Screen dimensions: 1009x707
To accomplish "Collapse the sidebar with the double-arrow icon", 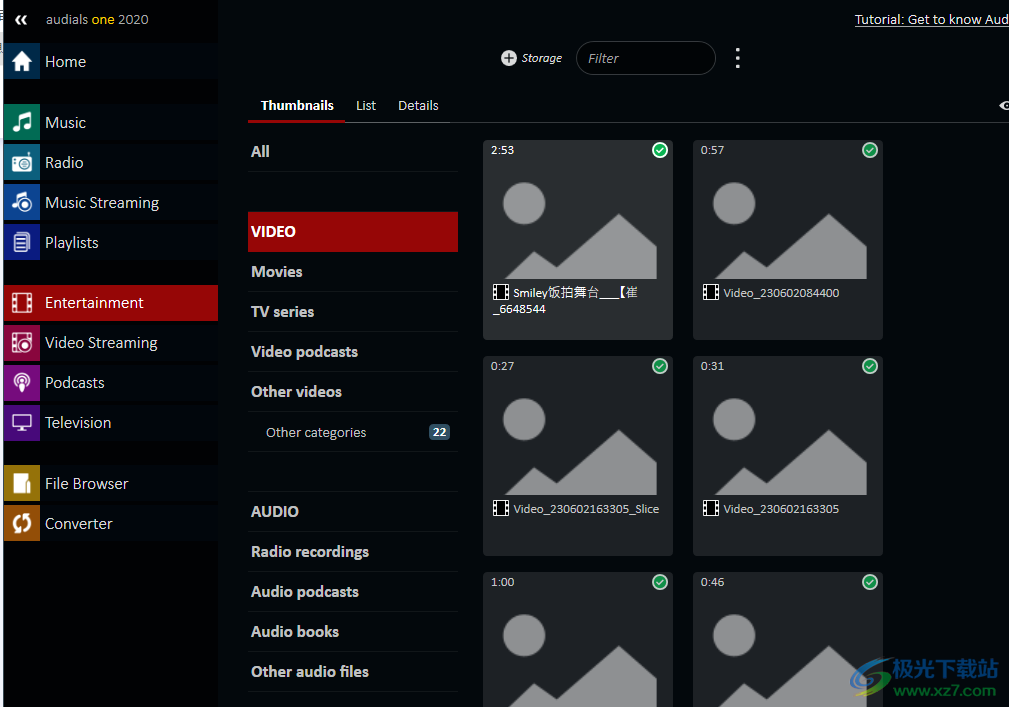I will (x=21, y=20).
